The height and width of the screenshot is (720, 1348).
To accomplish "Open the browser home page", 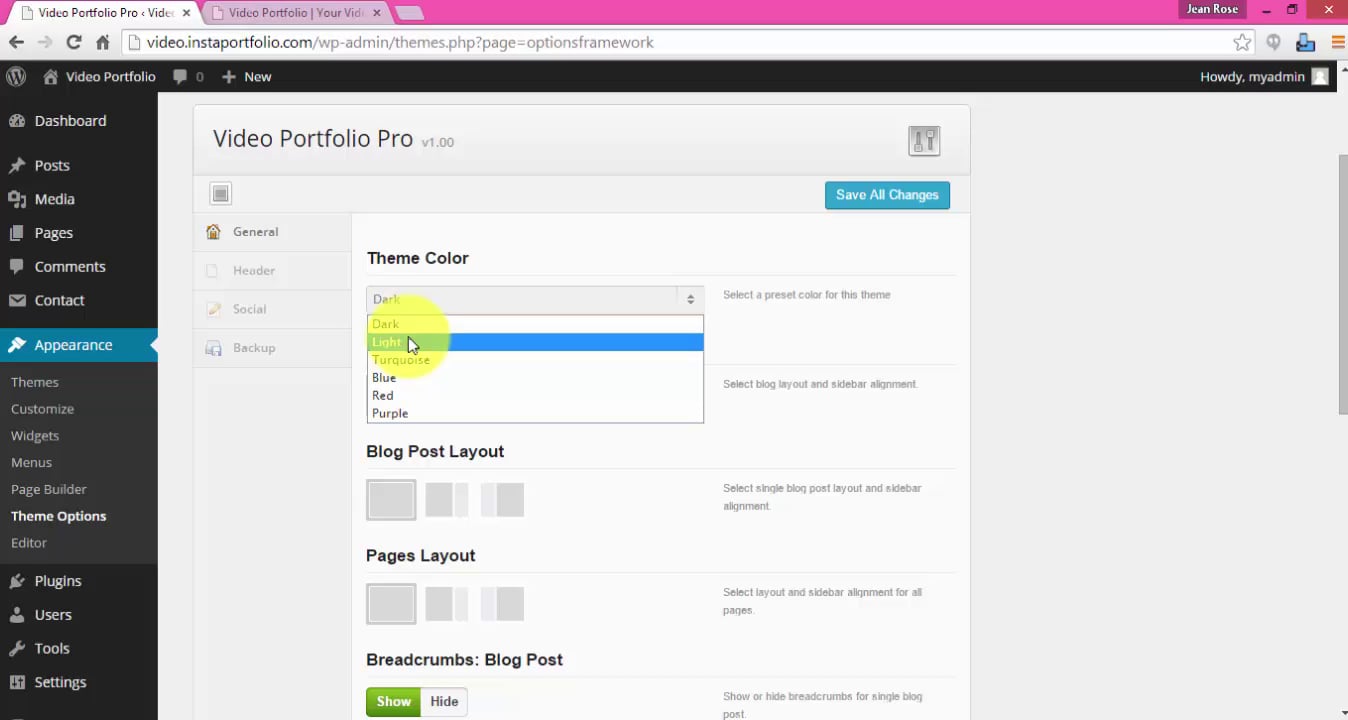I will [x=102, y=42].
